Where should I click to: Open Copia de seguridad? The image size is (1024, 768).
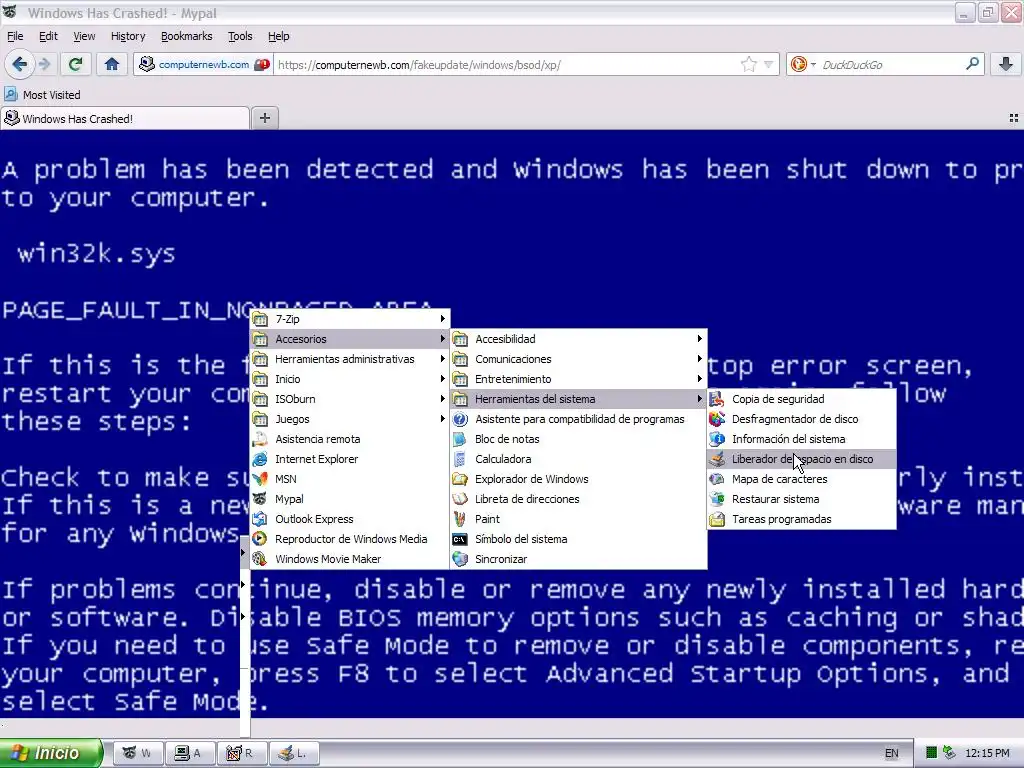click(x=801, y=399)
